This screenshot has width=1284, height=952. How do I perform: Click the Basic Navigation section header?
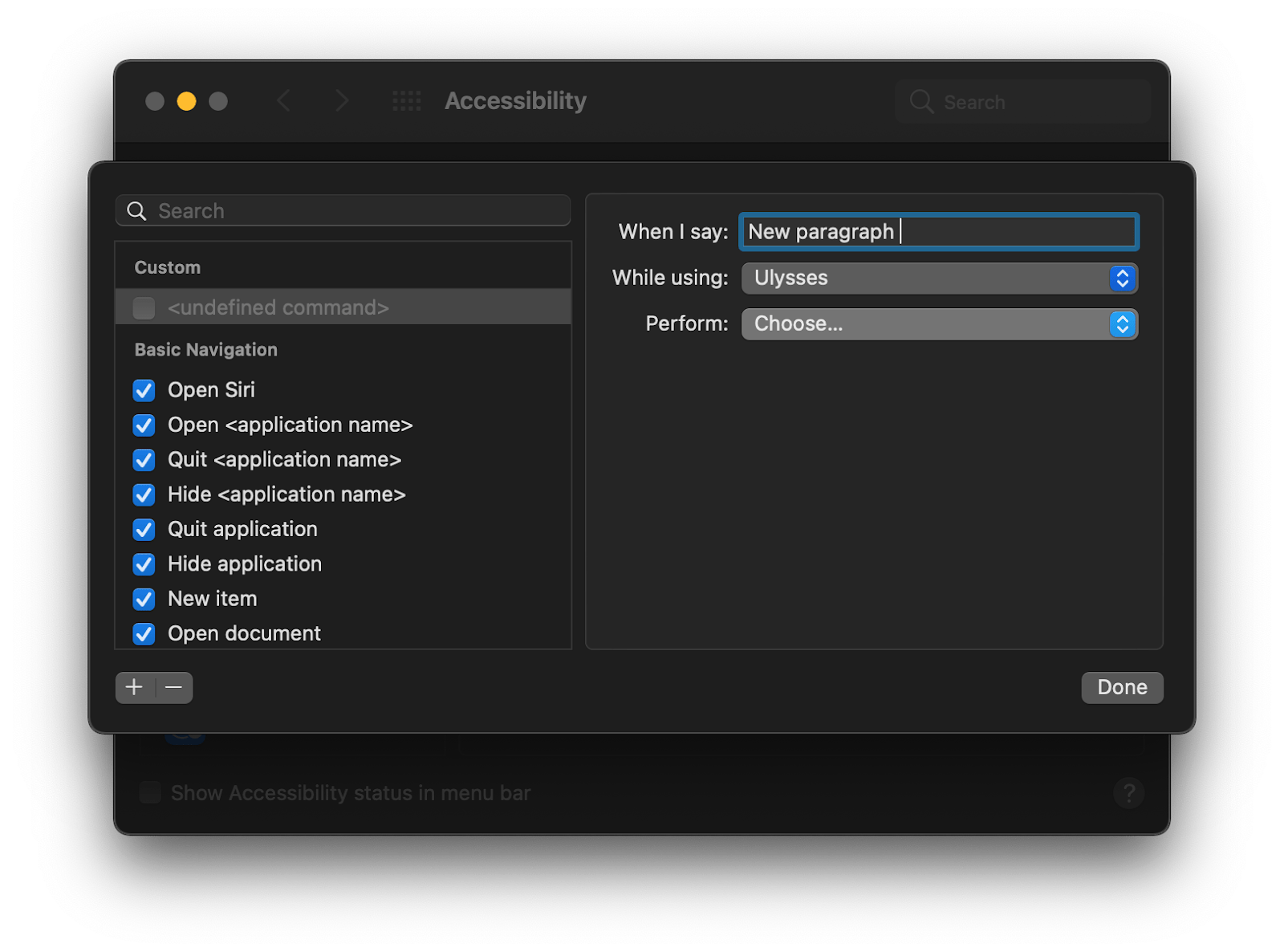(x=206, y=350)
